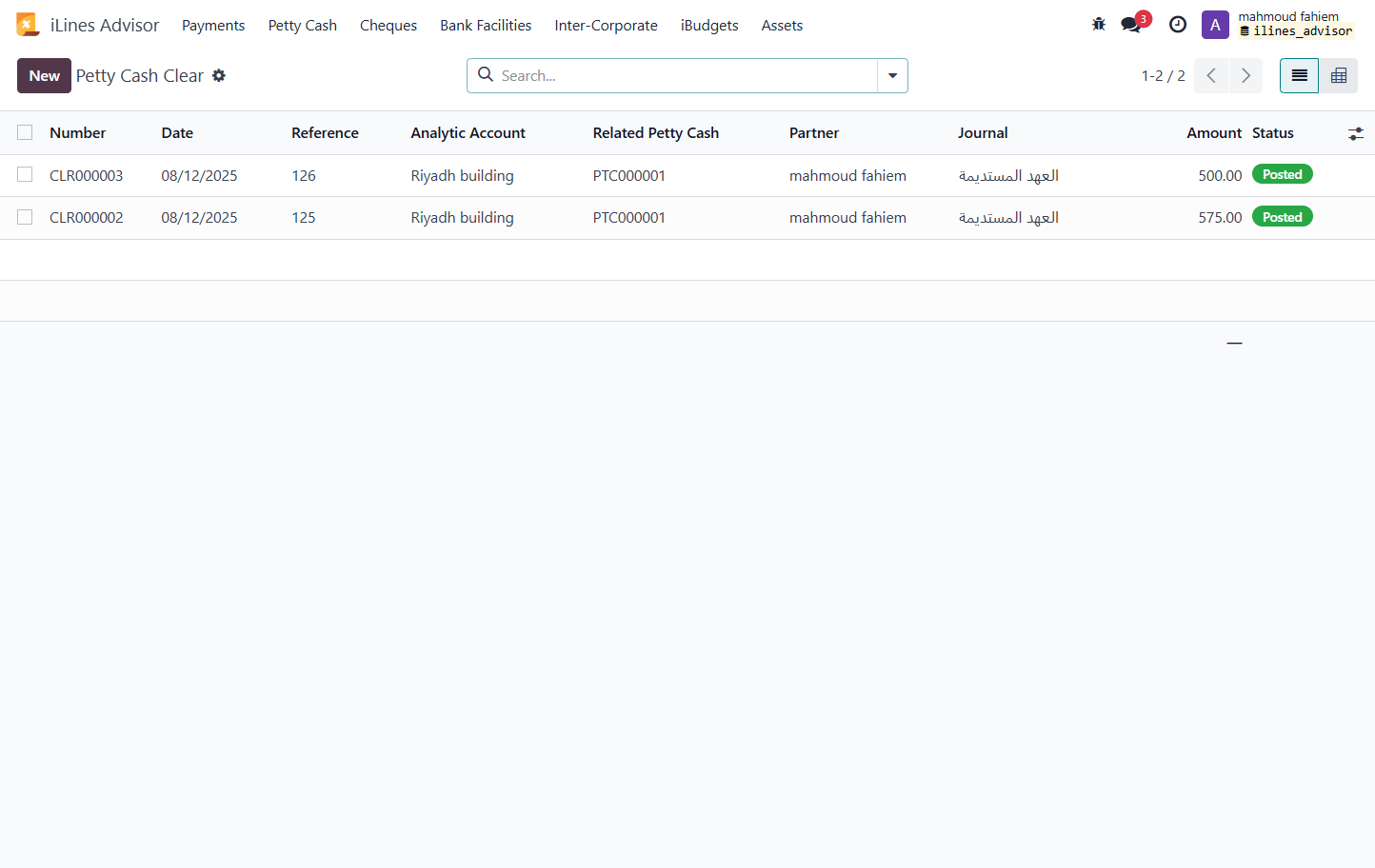Select all records with header checkbox
The width and height of the screenshot is (1375, 868).
coord(25,132)
